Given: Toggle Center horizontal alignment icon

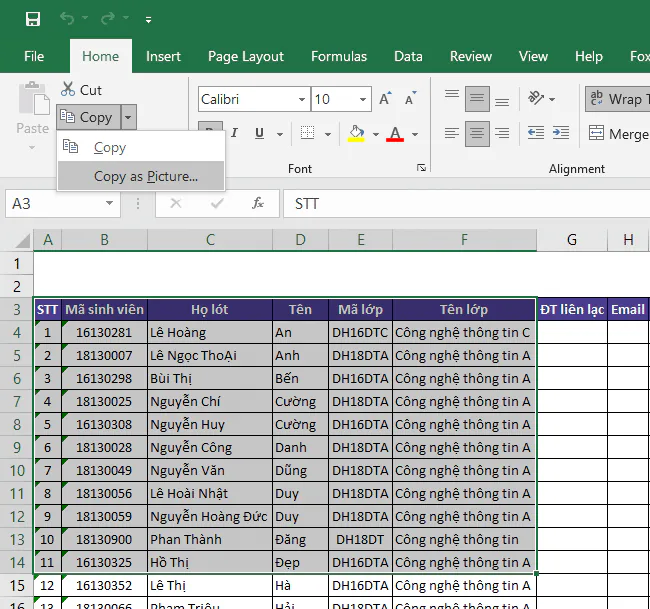Looking at the screenshot, I should tap(477, 133).
